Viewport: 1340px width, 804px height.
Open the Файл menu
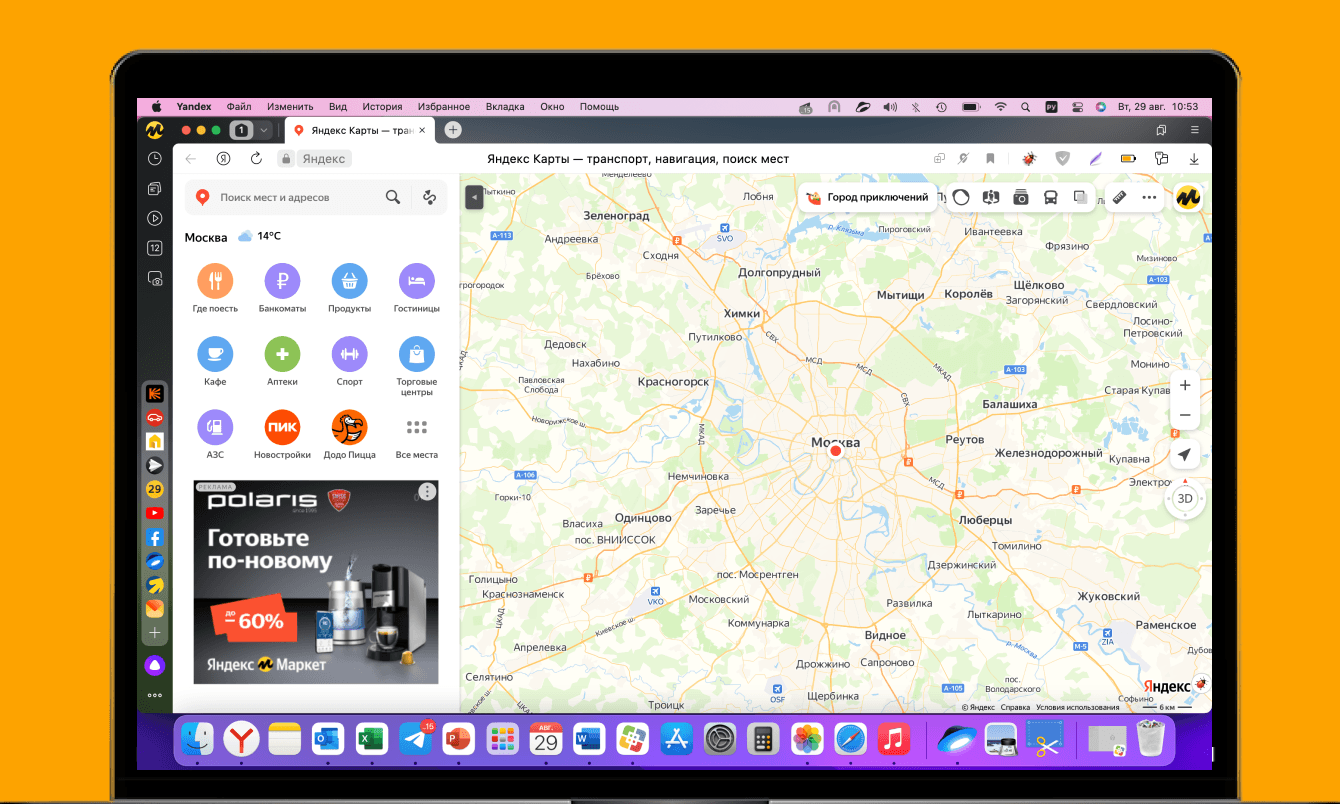[239, 106]
